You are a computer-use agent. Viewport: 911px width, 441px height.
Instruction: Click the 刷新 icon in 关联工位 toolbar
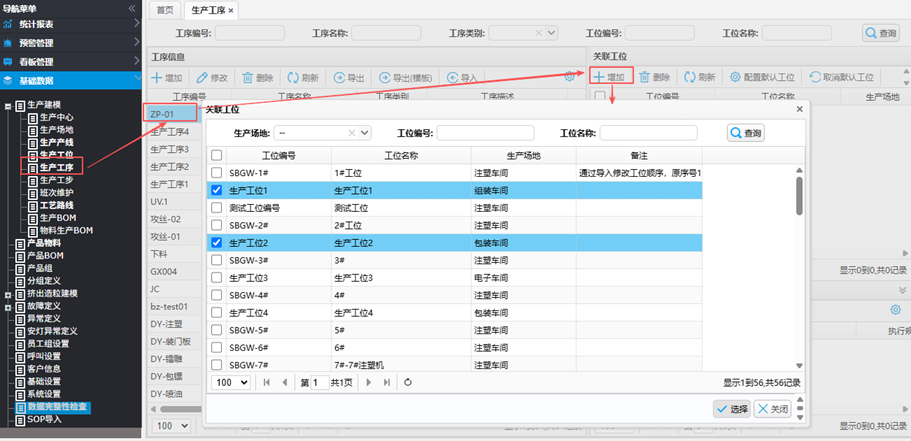tap(690, 77)
